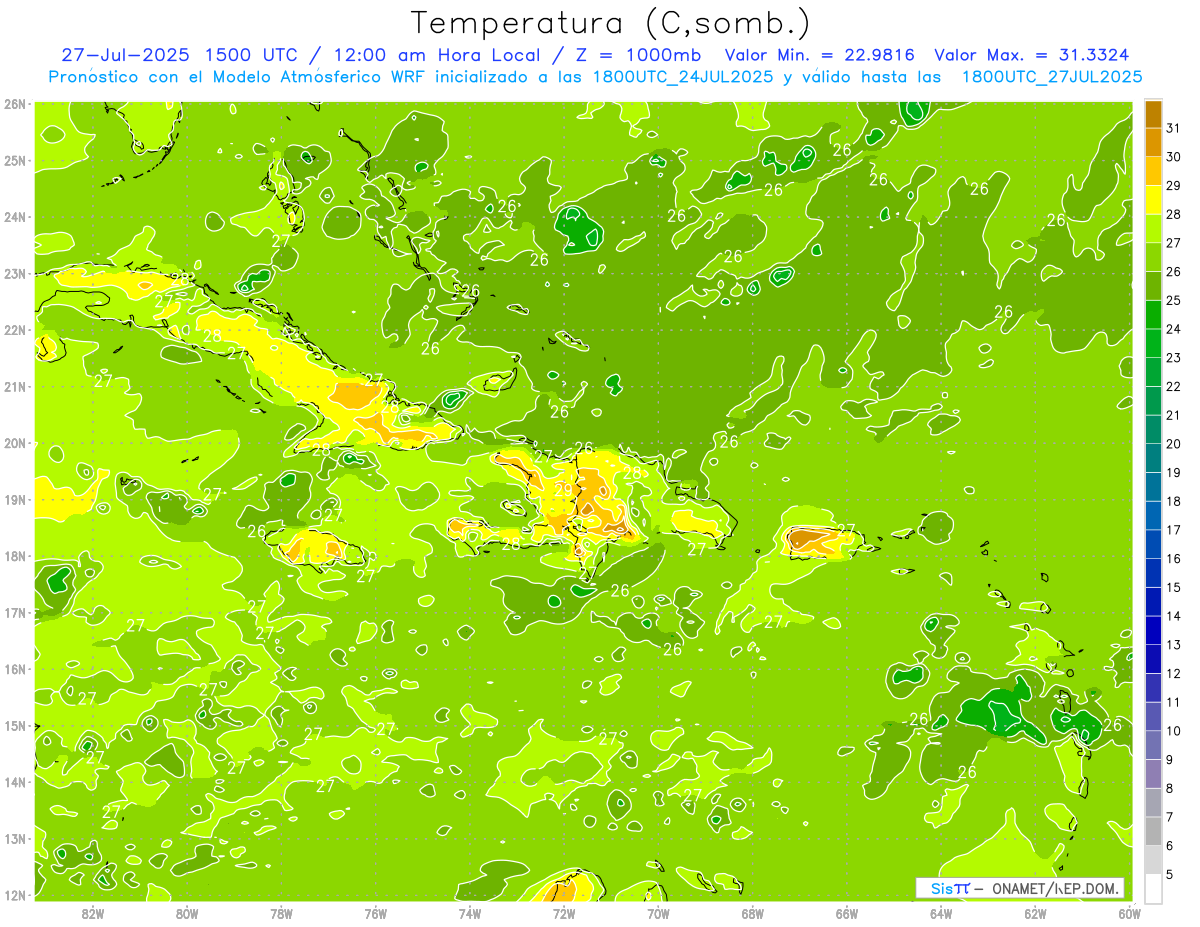The height and width of the screenshot is (927, 1200).
Task: Click the title 'Temperatura (C,somb.)'
Action: pyautogui.click(x=611, y=22)
